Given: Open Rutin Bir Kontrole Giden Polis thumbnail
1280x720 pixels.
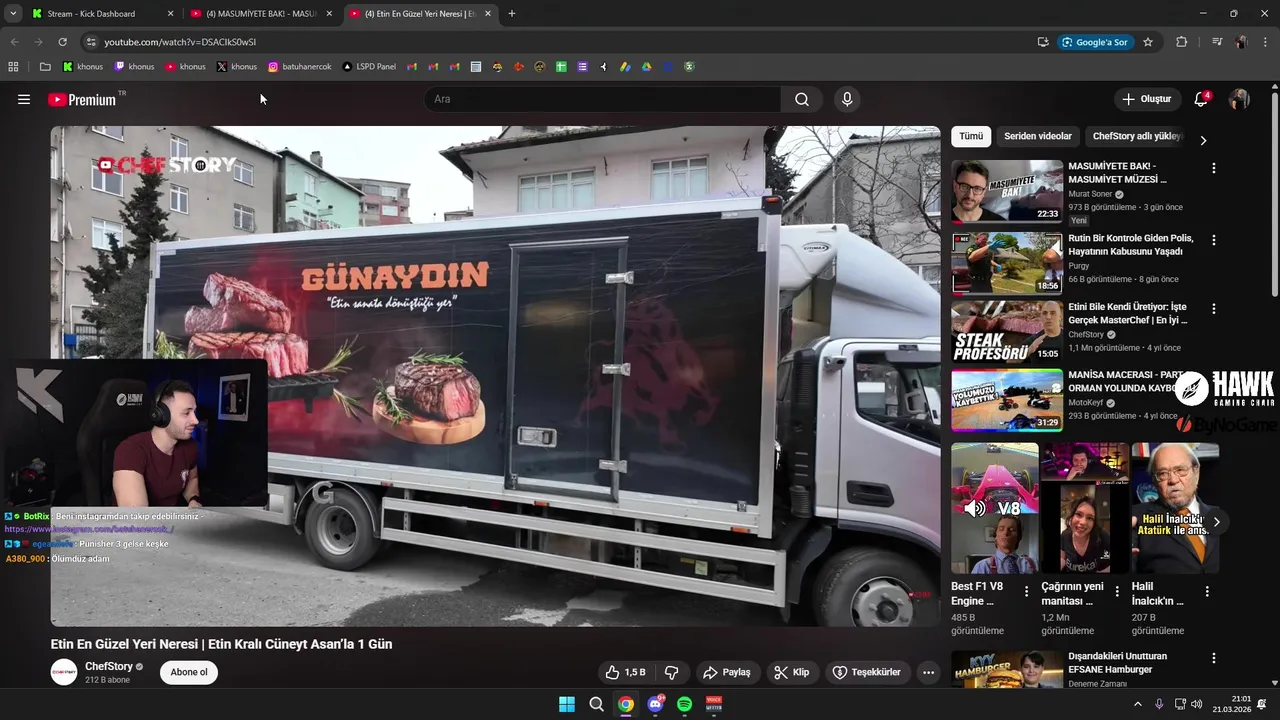Looking at the screenshot, I should (1007, 264).
